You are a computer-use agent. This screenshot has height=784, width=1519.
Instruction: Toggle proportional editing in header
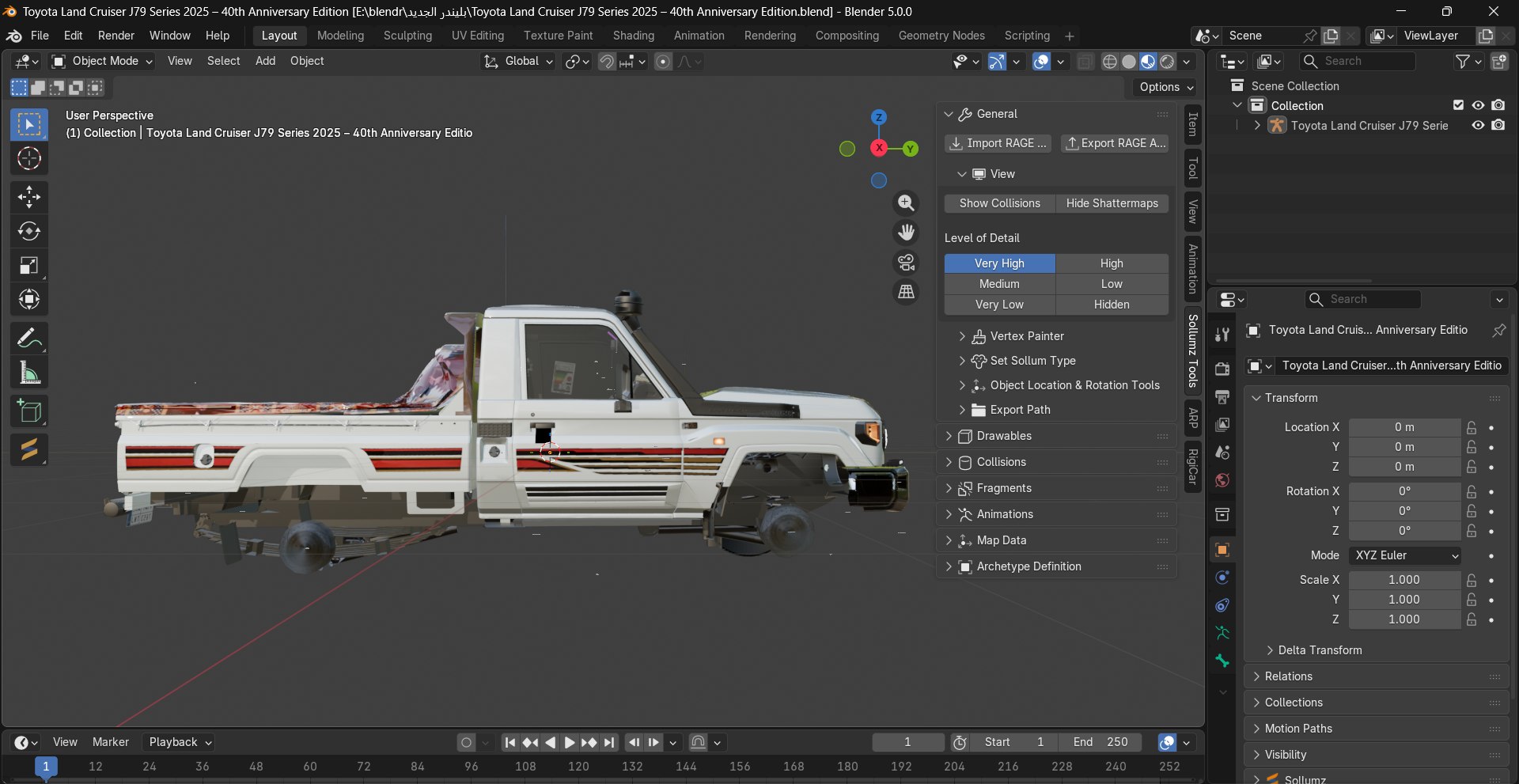coord(663,61)
